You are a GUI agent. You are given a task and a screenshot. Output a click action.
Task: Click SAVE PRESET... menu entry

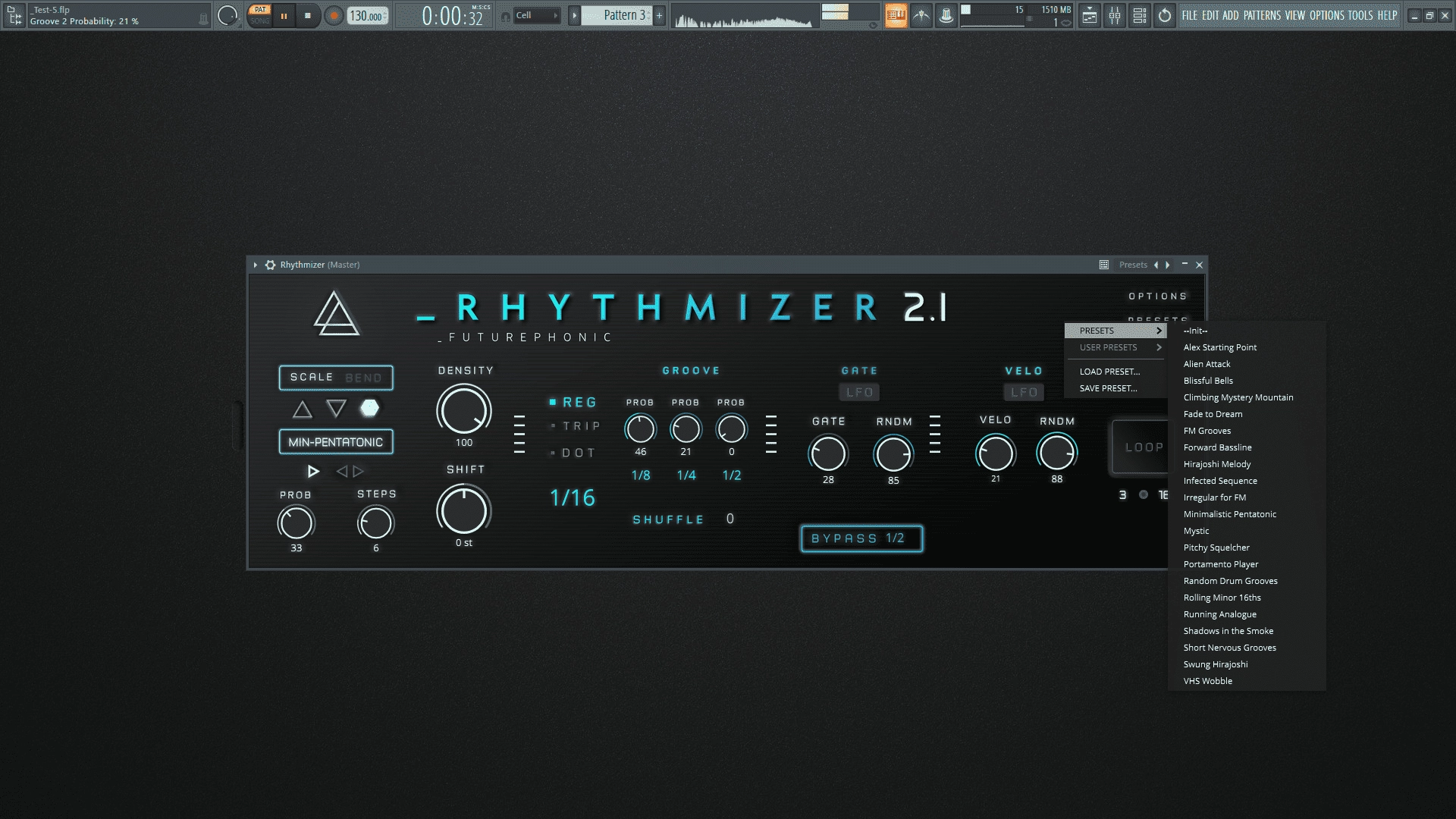coord(1116,388)
